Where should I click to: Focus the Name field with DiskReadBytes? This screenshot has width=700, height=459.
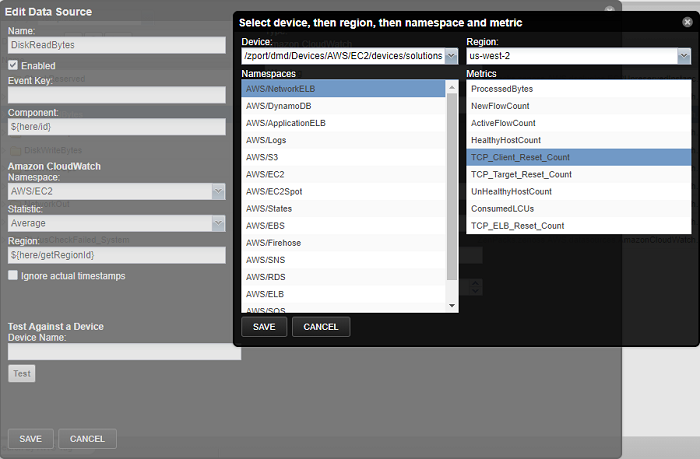pos(117,45)
